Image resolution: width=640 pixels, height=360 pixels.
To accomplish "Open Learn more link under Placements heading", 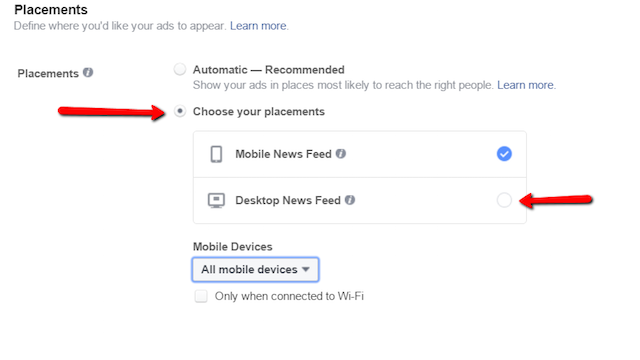I will click(x=258, y=26).
